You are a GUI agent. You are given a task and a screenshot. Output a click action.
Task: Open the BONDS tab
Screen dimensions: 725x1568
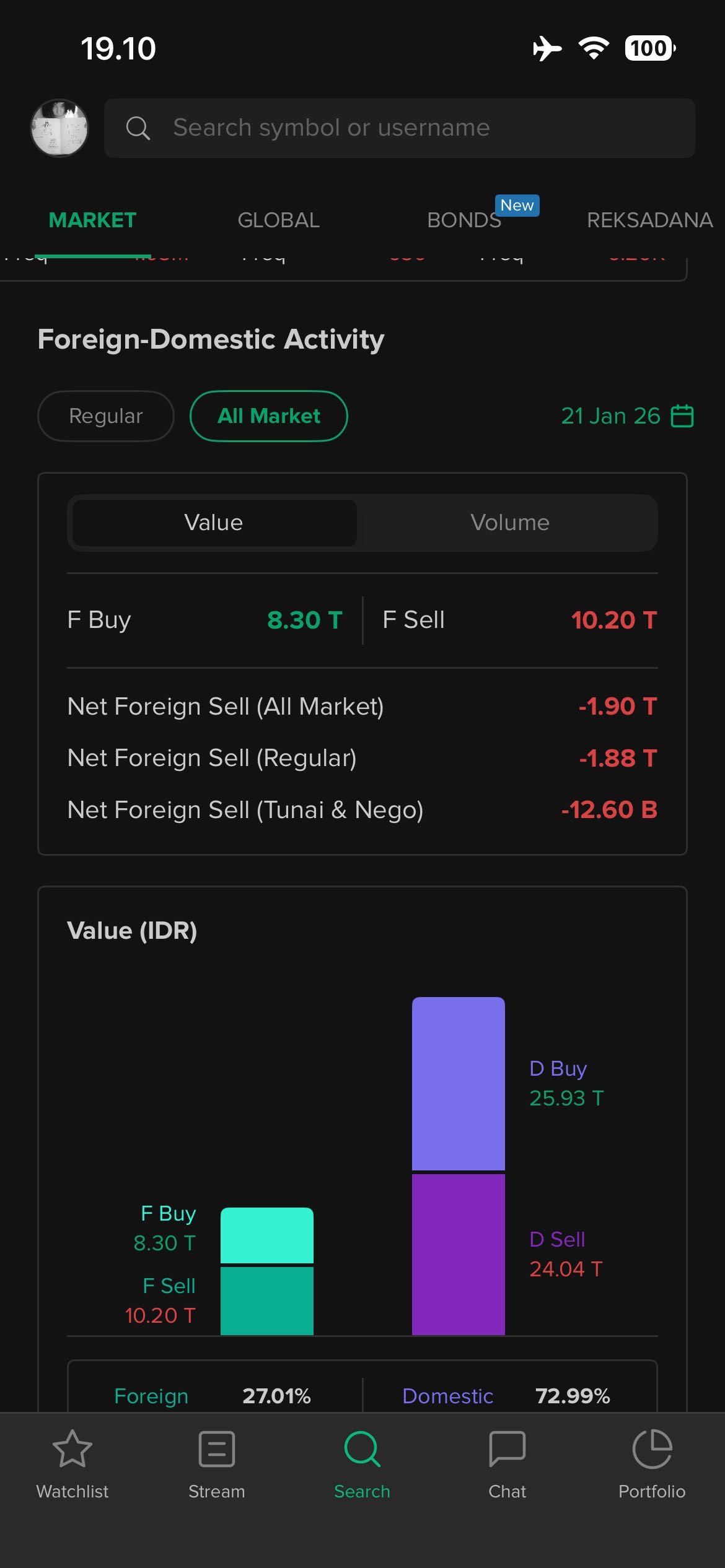point(464,220)
